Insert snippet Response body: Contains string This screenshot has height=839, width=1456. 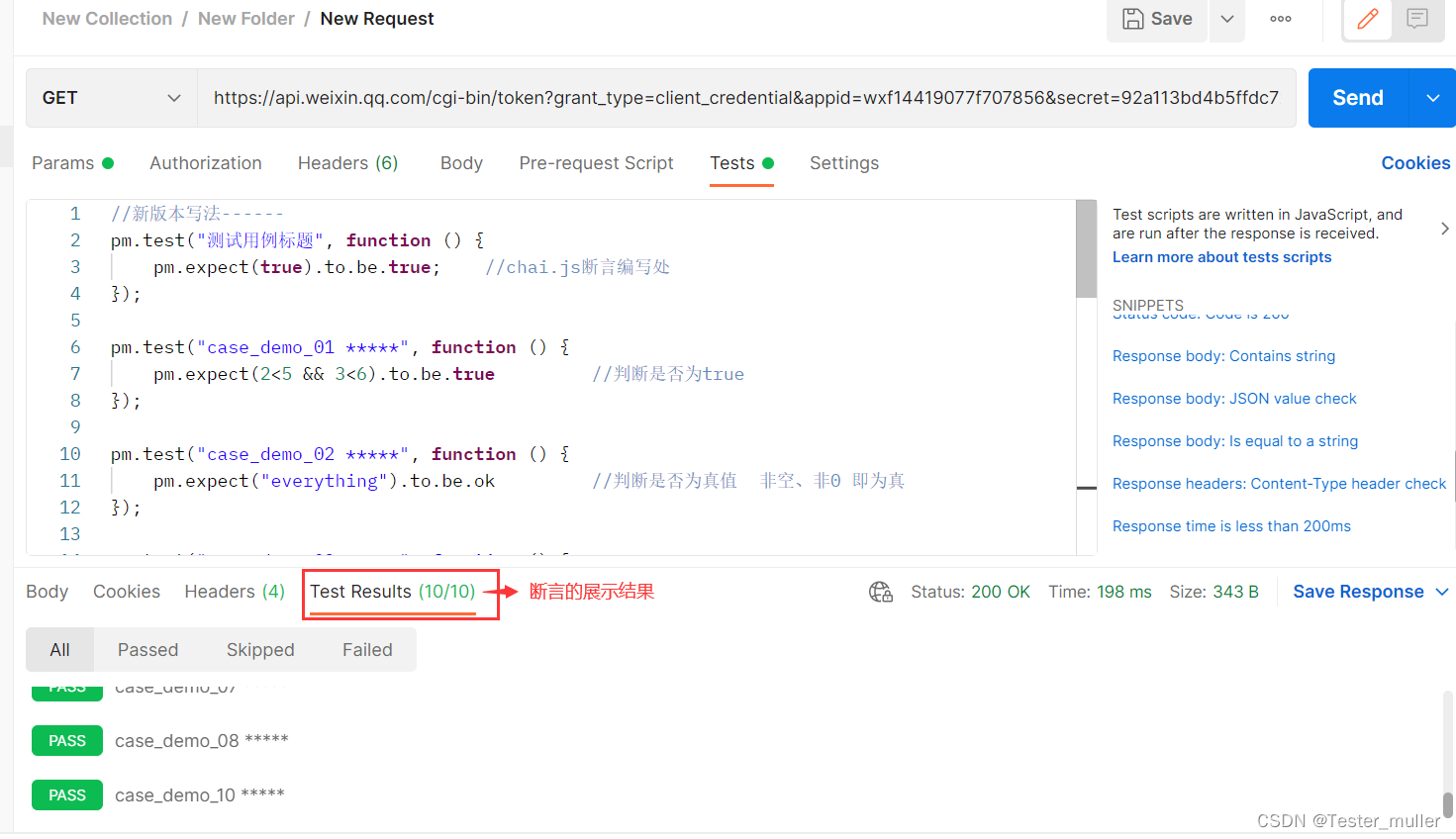[1223, 356]
